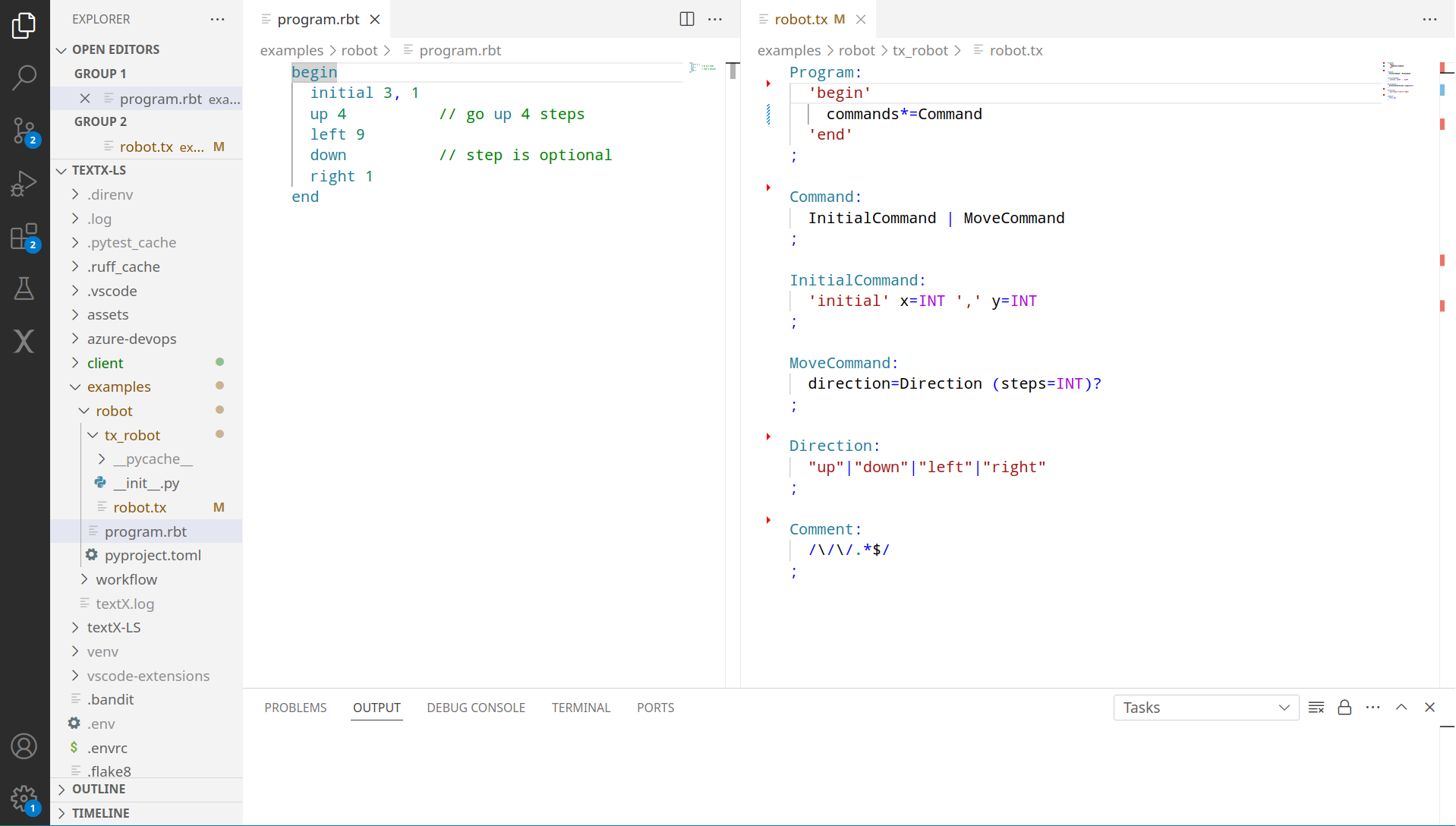Expand the Outline section
This screenshot has height=826, width=1456.
pyautogui.click(x=99, y=789)
